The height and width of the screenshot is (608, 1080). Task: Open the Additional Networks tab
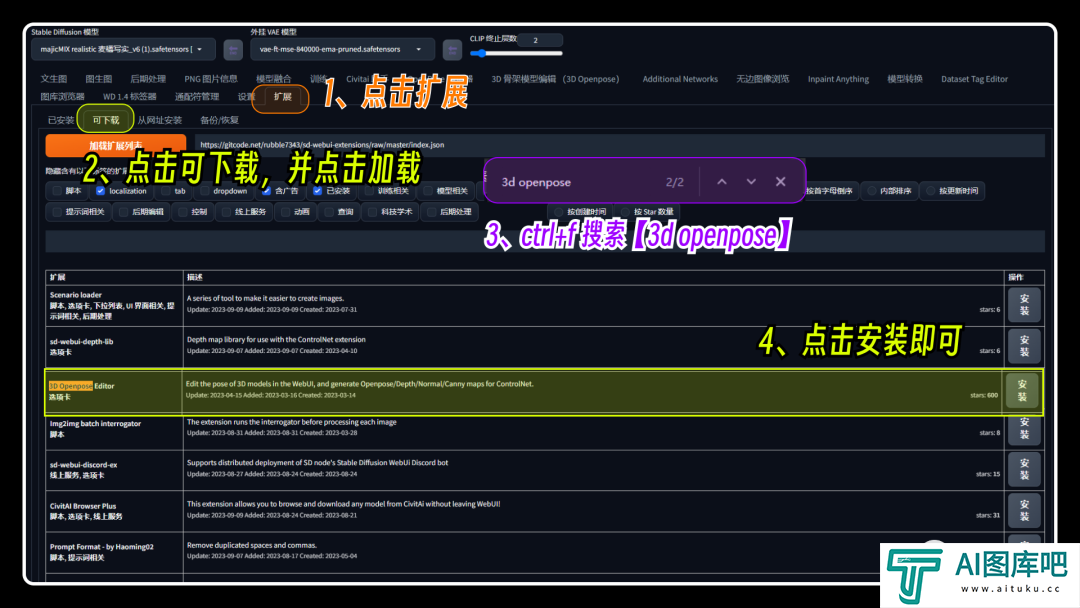[x=680, y=79]
